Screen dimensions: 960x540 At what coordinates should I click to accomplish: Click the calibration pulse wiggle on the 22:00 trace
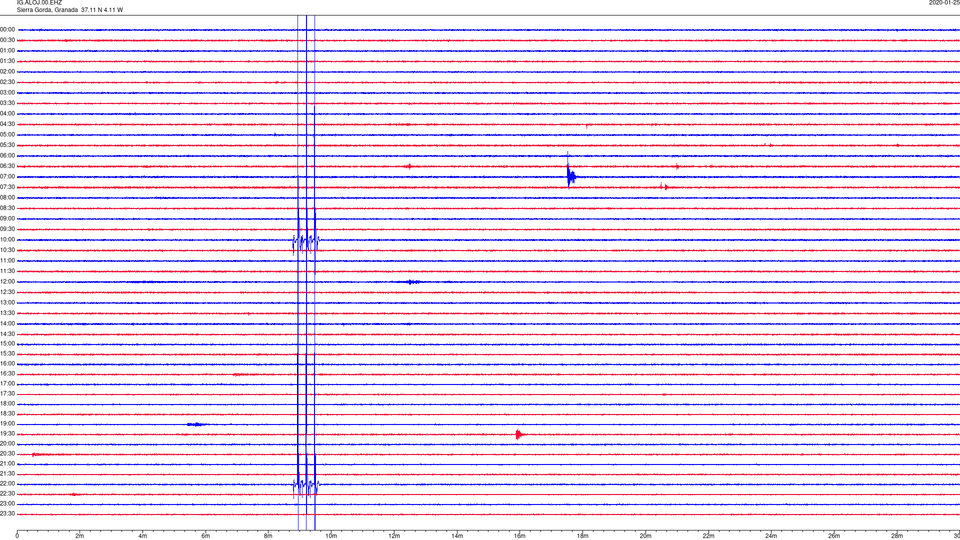coord(306,487)
